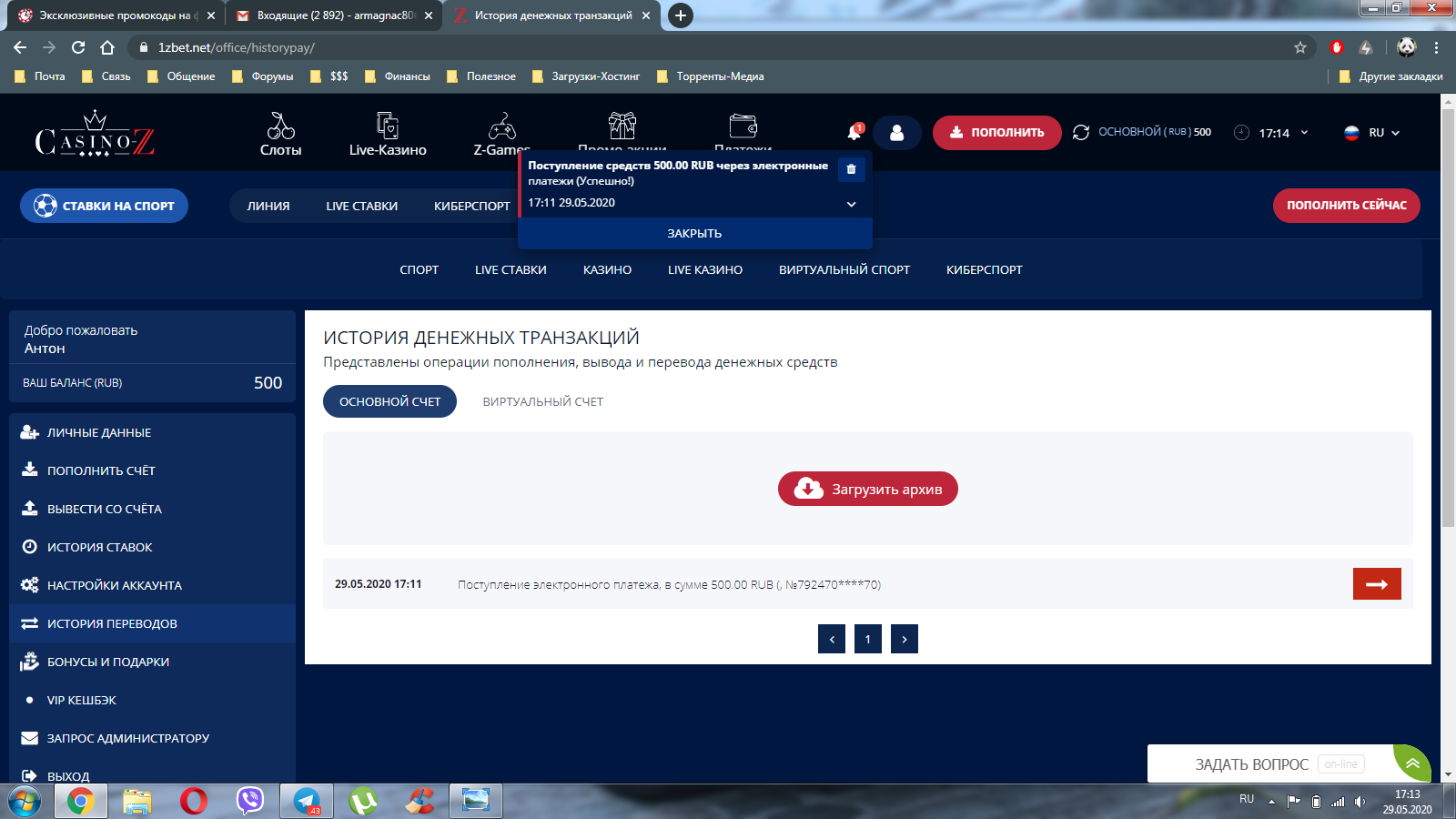Click the panda profile avatar in Chrome

(1407, 47)
